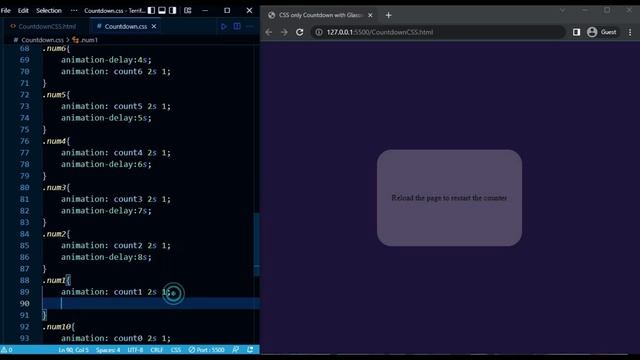Click animation-delay:8s on line 86
Image resolution: width=640 pixels, height=360 pixels.
[106, 257]
